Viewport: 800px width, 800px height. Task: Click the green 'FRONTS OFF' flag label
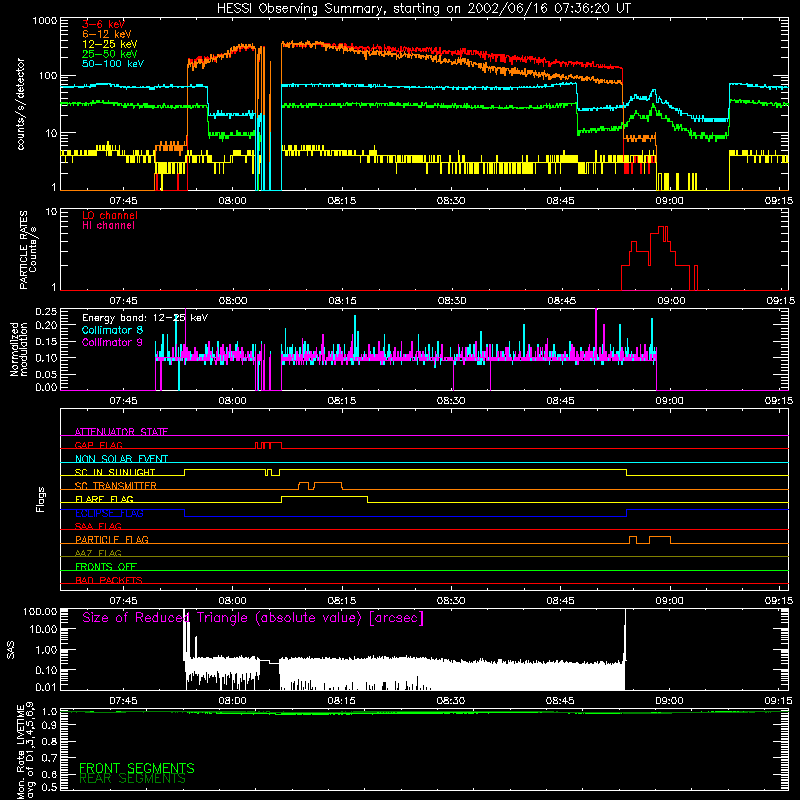pyautogui.click(x=106, y=566)
